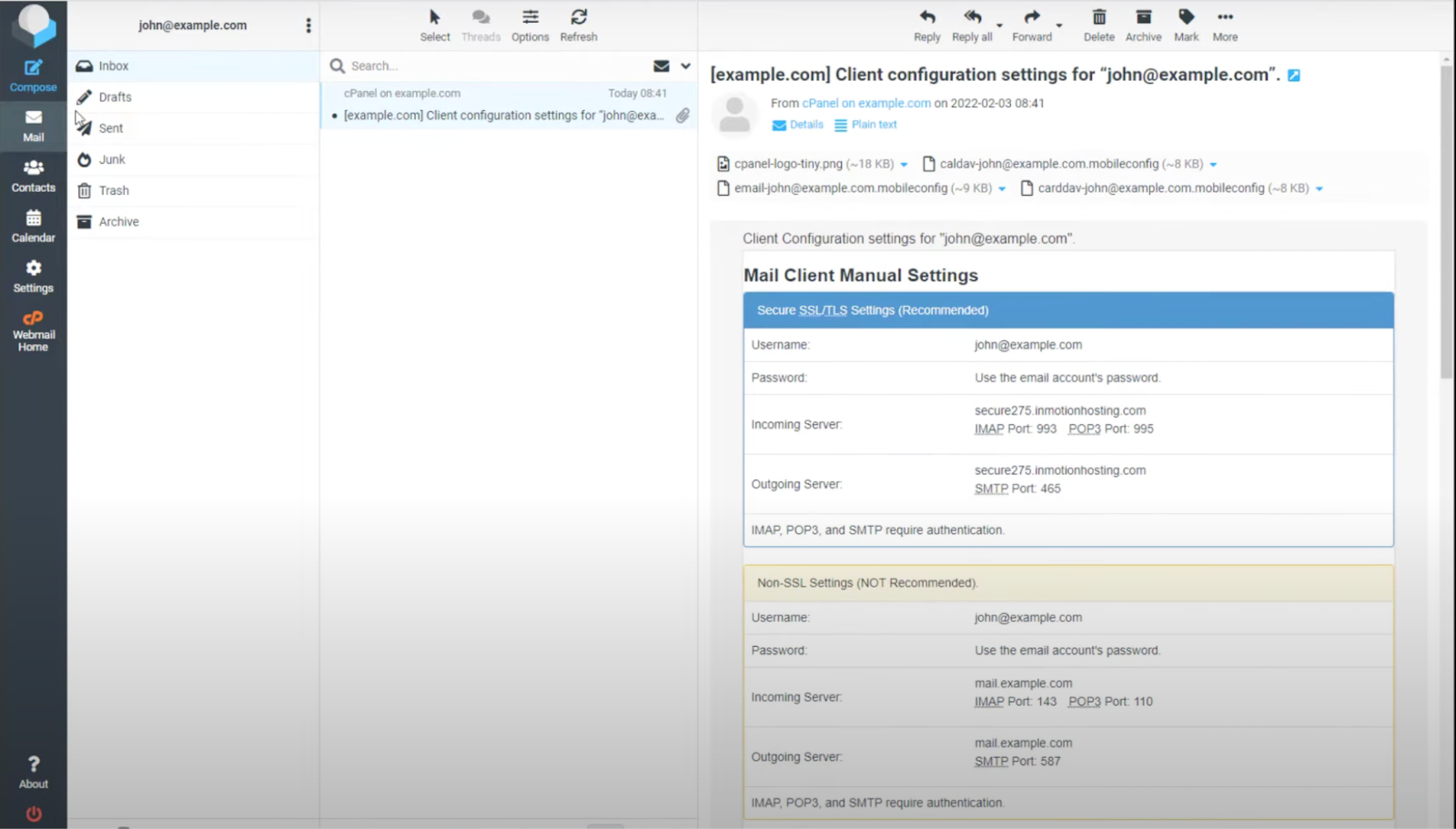Open the Reply action for this message
1456x829 pixels.
[x=926, y=25]
